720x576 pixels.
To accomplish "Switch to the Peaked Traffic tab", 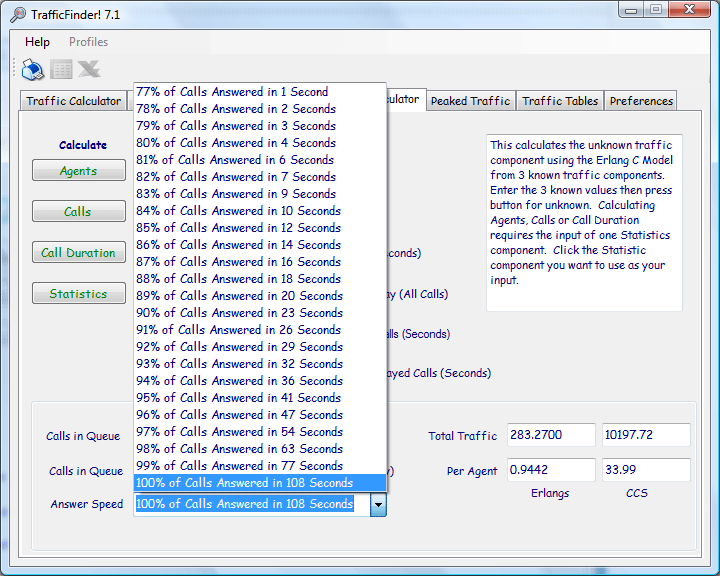I will pyautogui.click(x=471, y=101).
